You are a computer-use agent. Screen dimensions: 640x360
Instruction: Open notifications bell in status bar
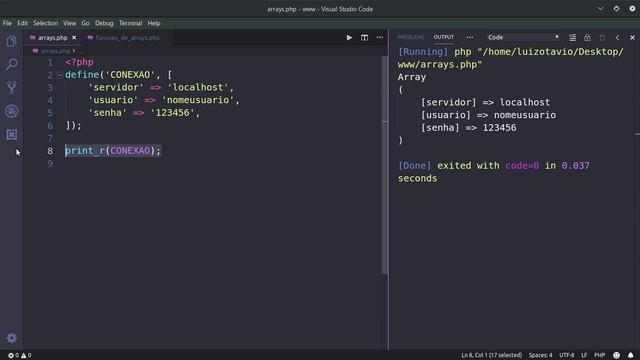pos(631,355)
